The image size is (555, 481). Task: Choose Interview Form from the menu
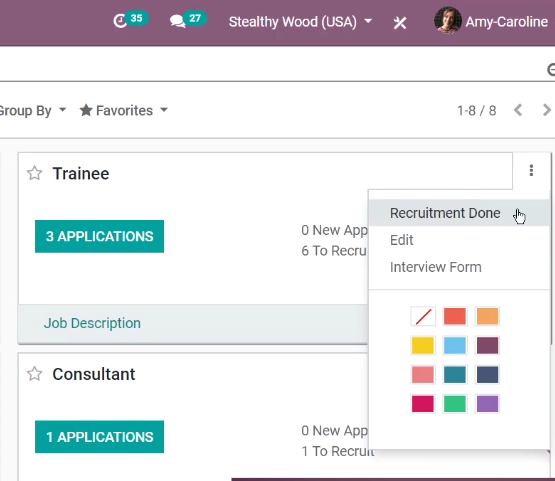(436, 267)
